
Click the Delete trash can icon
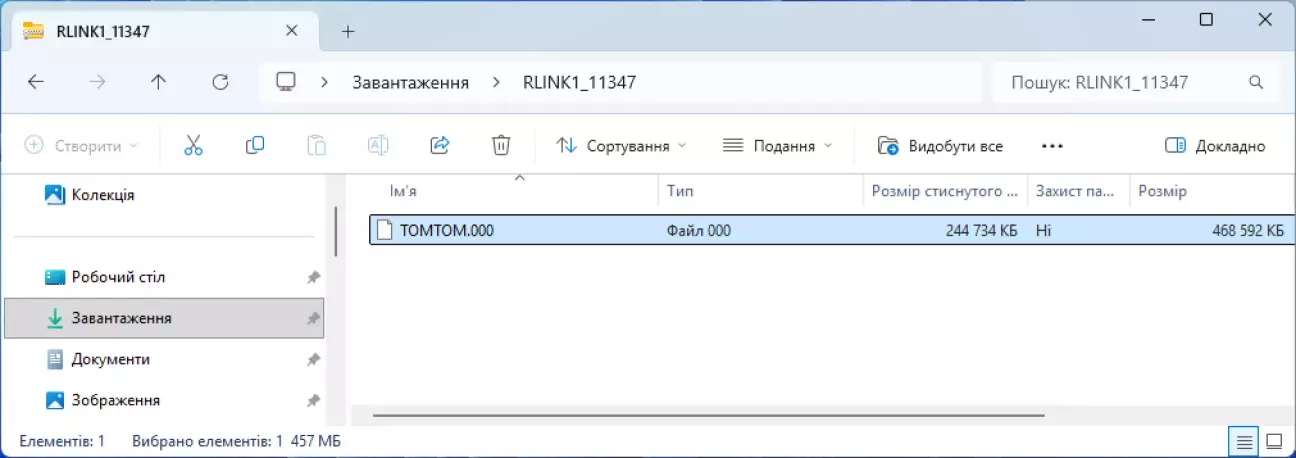click(x=501, y=146)
